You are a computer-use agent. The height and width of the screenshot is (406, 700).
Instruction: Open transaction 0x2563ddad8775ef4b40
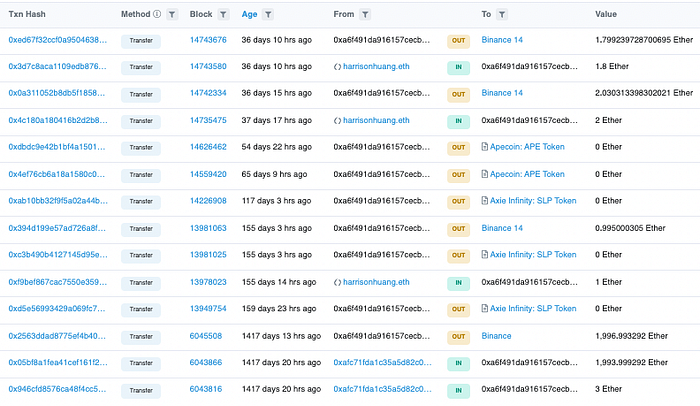click(57, 336)
